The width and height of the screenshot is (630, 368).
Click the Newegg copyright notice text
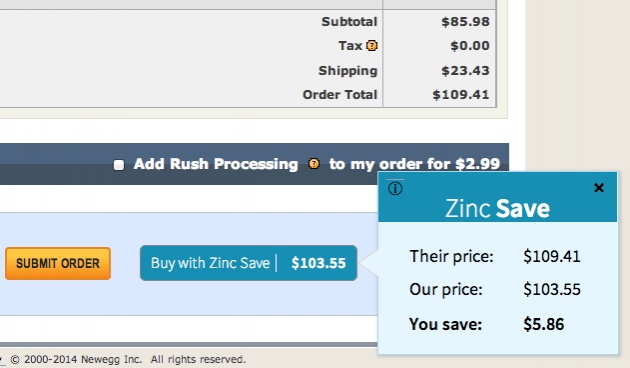tap(128, 359)
